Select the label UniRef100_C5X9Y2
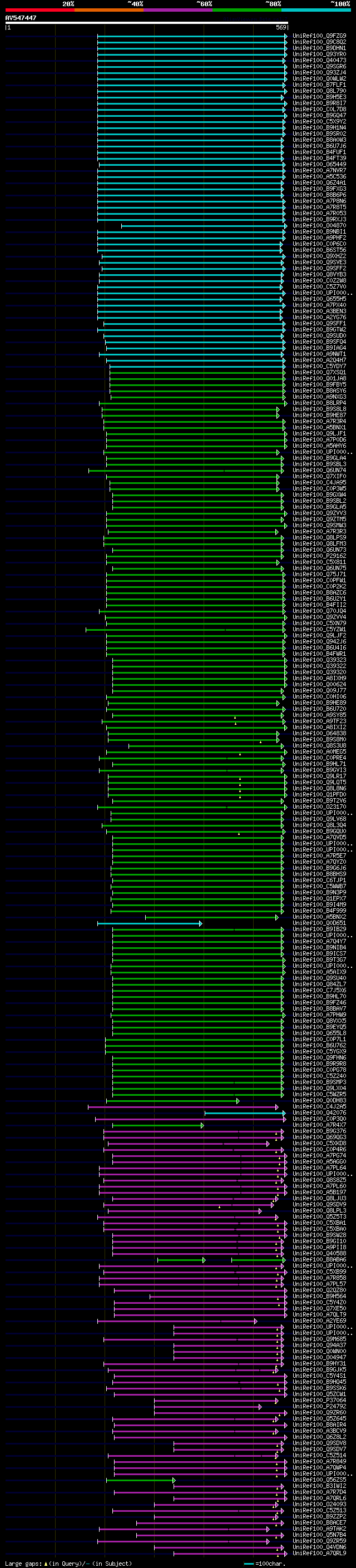This screenshot has height=1568, width=356. pyautogui.click(x=319, y=121)
